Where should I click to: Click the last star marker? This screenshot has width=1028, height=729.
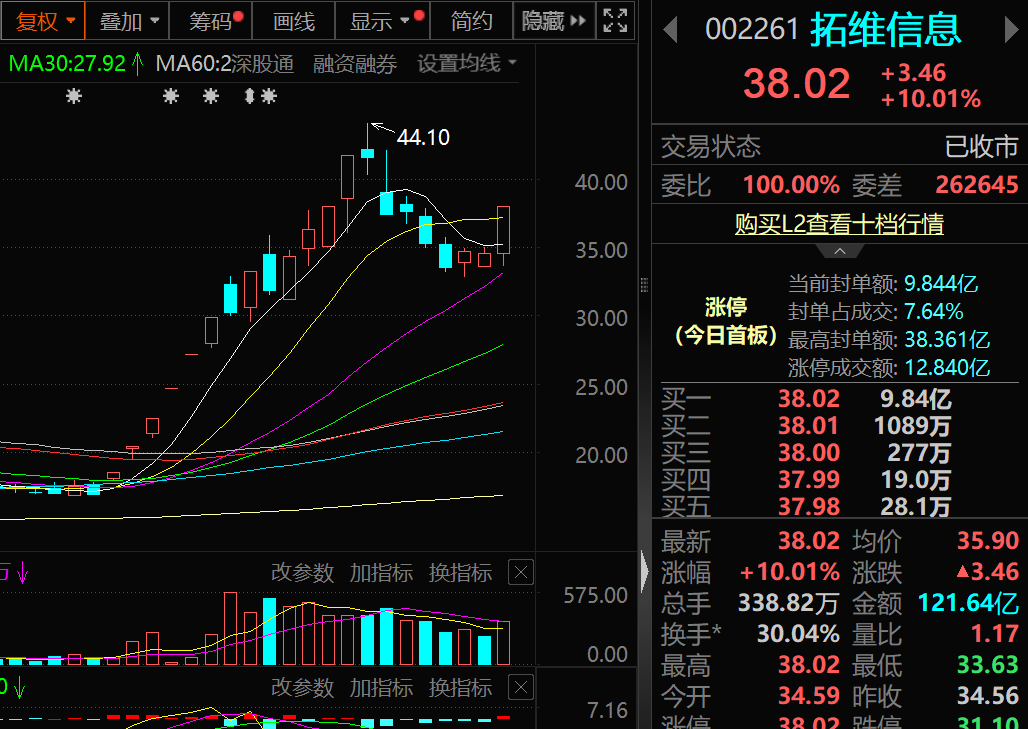(x=269, y=97)
